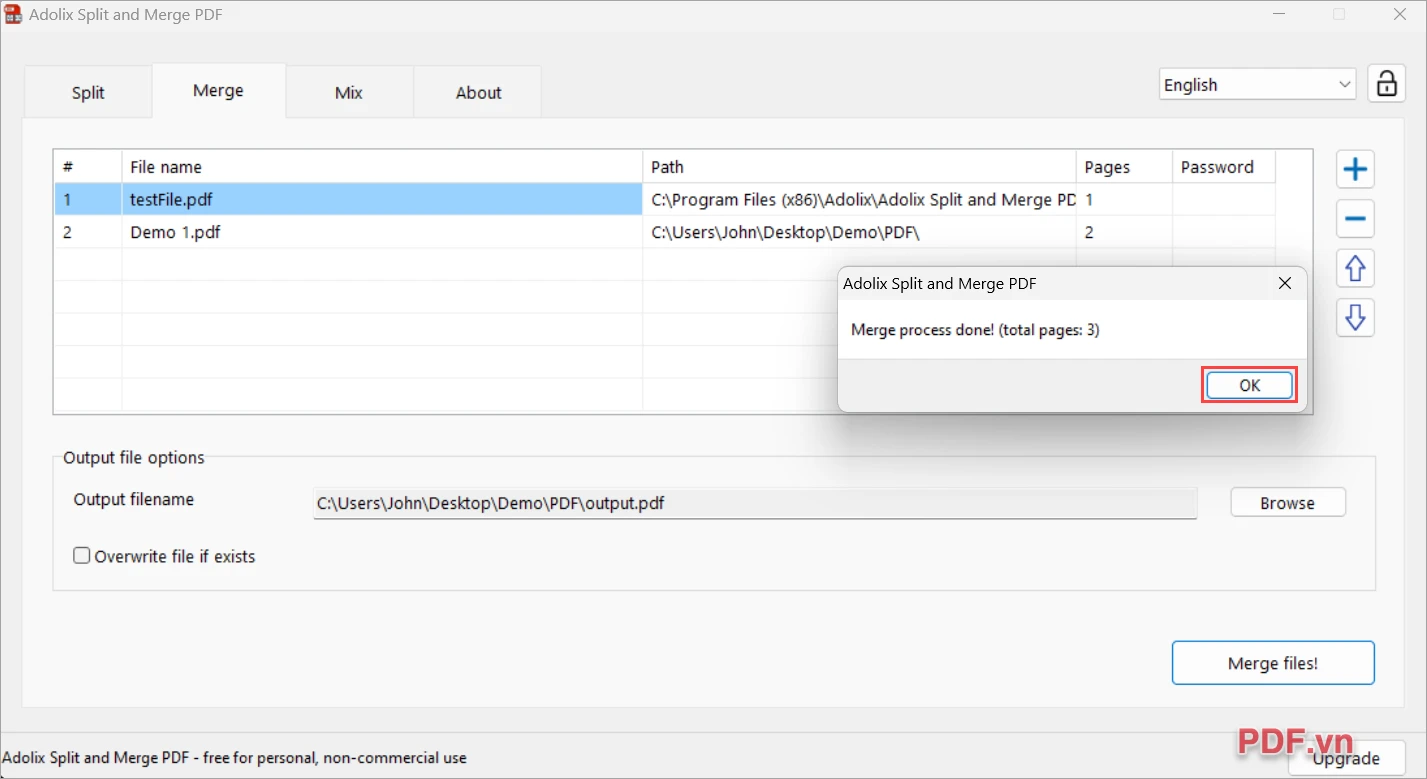1427x779 pixels.
Task: Go to the About tab
Action: click(x=478, y=93)
